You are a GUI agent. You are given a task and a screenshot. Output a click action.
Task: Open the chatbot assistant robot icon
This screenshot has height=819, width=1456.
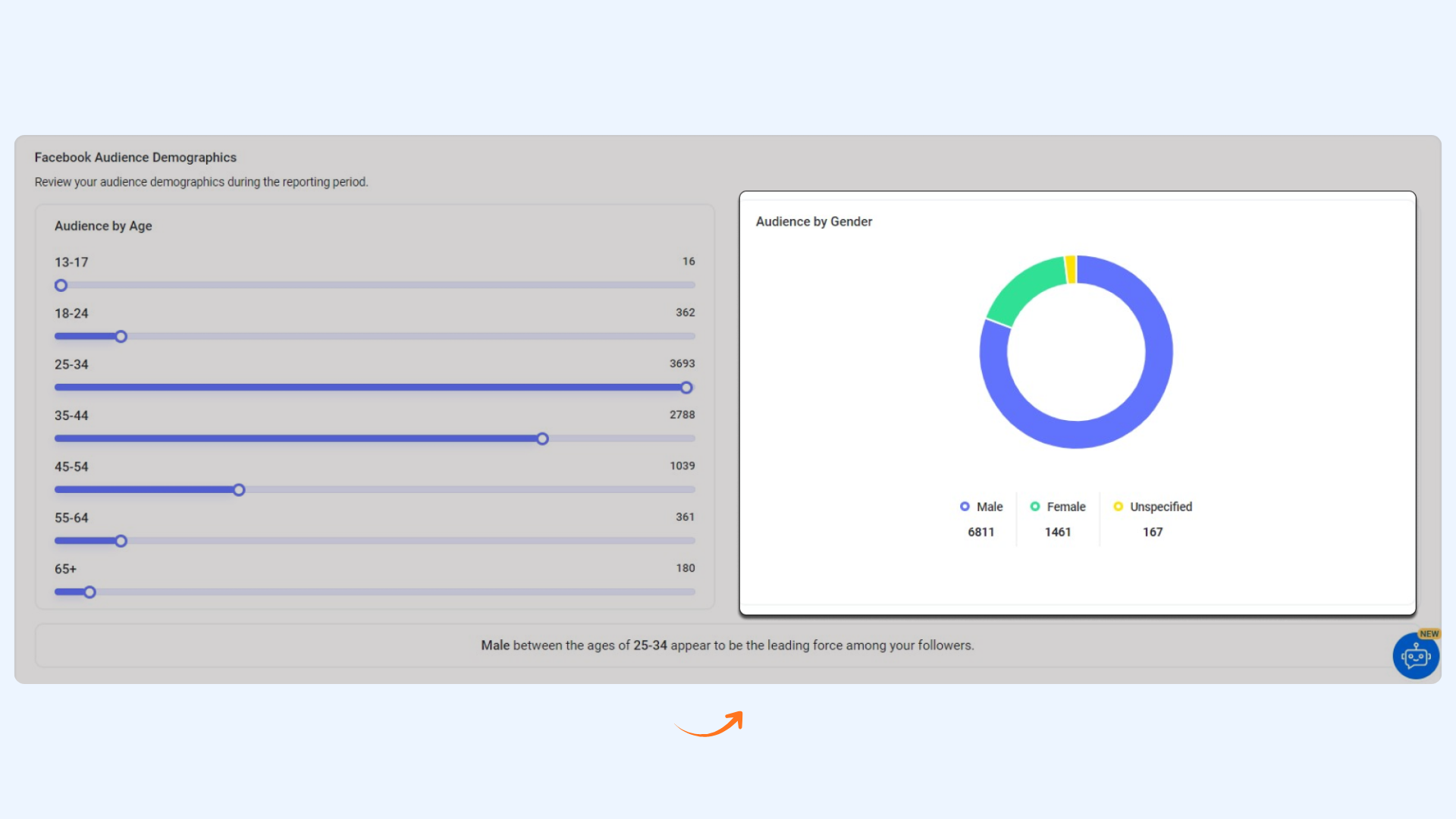tap(1415, 657)
